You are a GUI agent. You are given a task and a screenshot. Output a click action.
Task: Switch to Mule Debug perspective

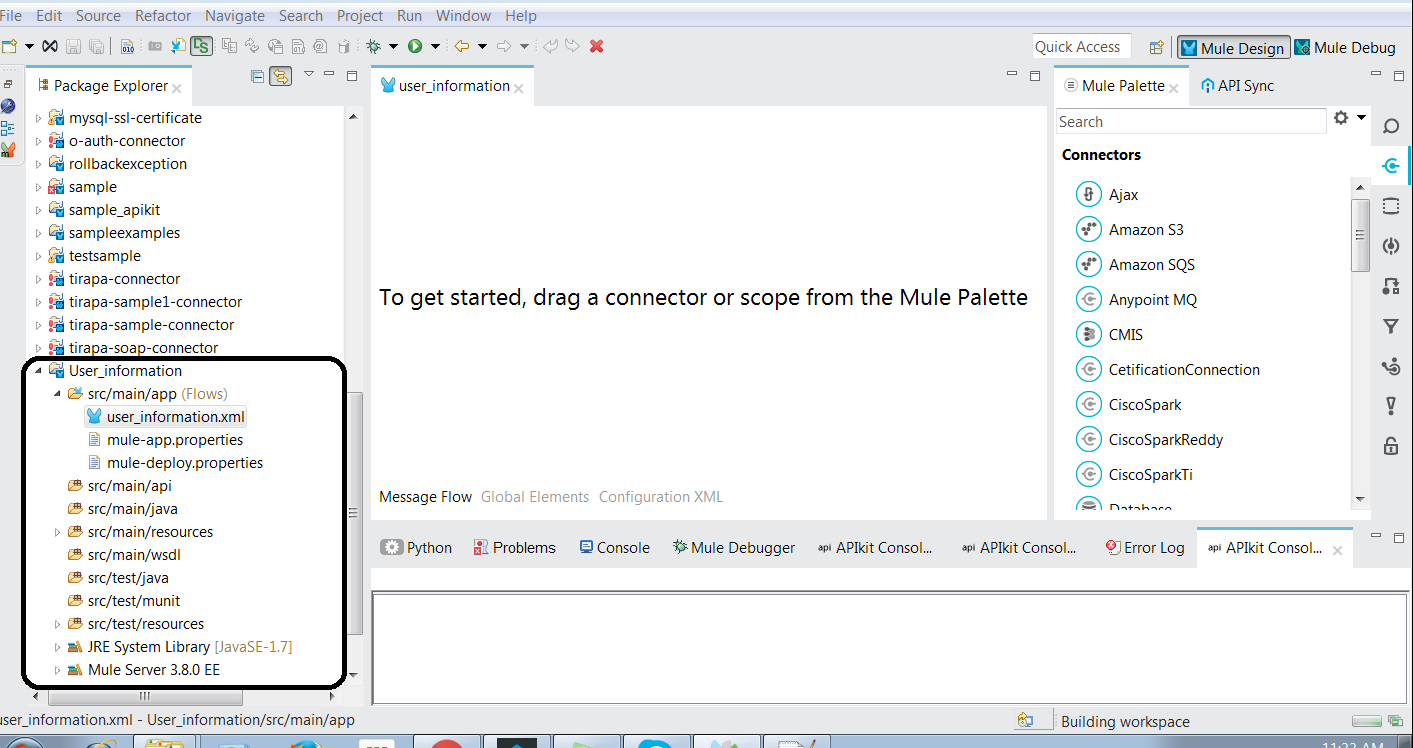[x=1345, y=48]
